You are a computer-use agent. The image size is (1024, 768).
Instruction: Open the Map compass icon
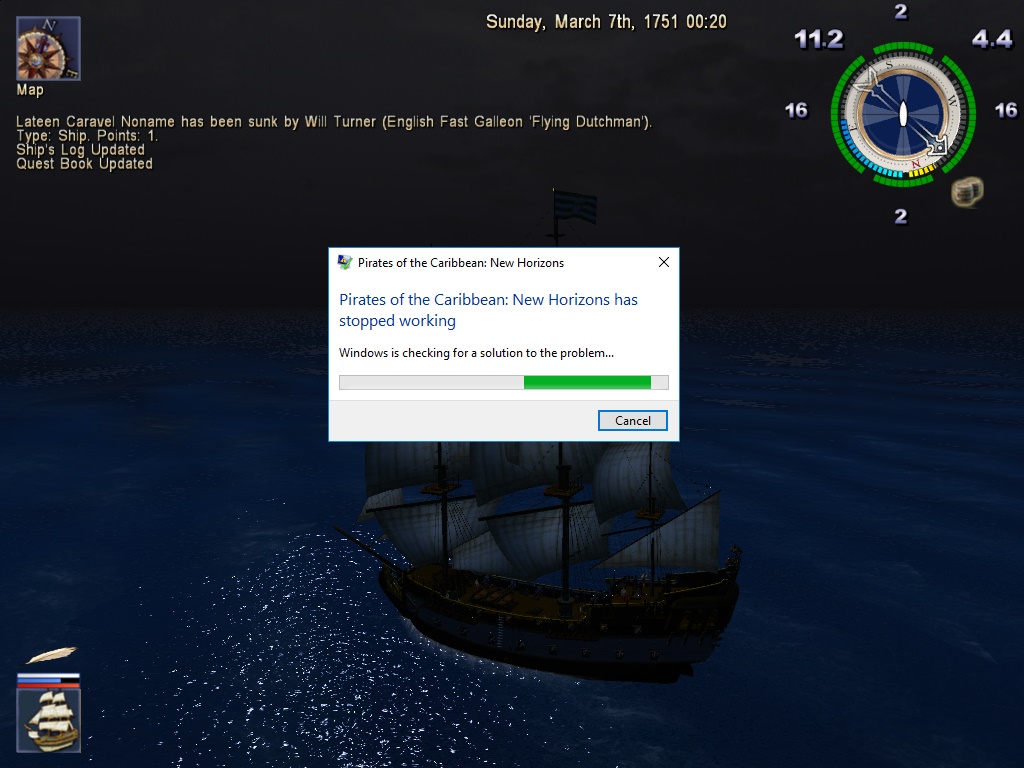[48, 49]
